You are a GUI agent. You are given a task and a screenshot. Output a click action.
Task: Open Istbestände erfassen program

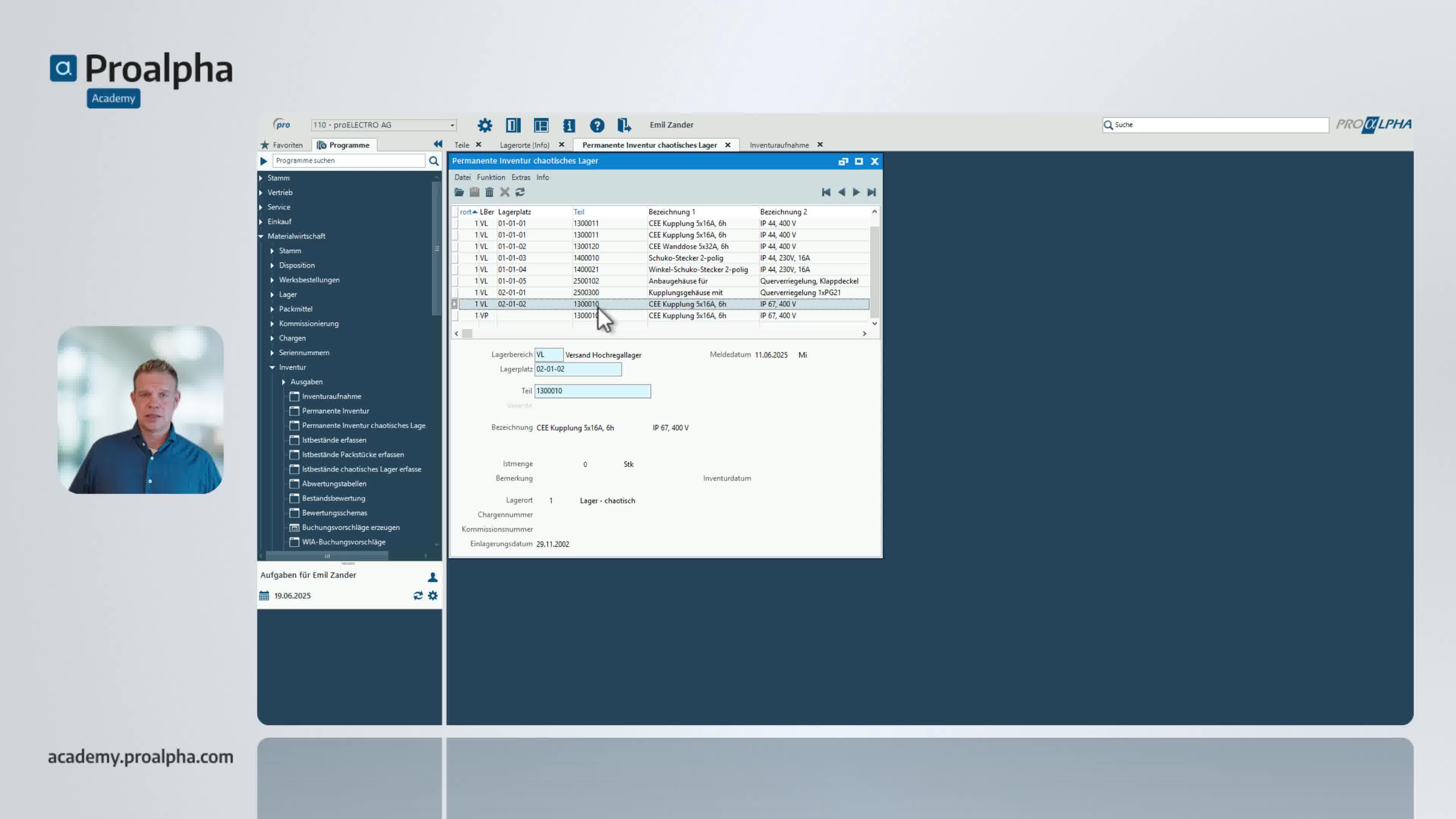tap(334, 440)
